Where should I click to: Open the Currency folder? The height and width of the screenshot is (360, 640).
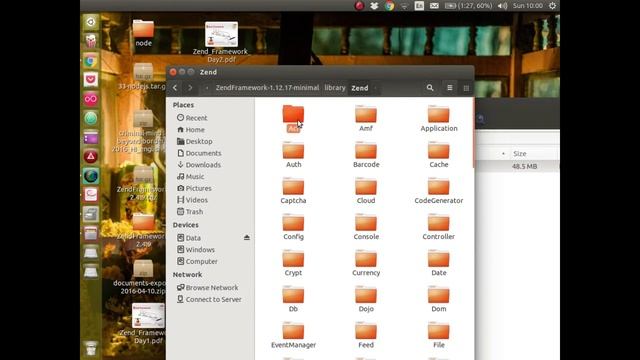tap(366, 263)
